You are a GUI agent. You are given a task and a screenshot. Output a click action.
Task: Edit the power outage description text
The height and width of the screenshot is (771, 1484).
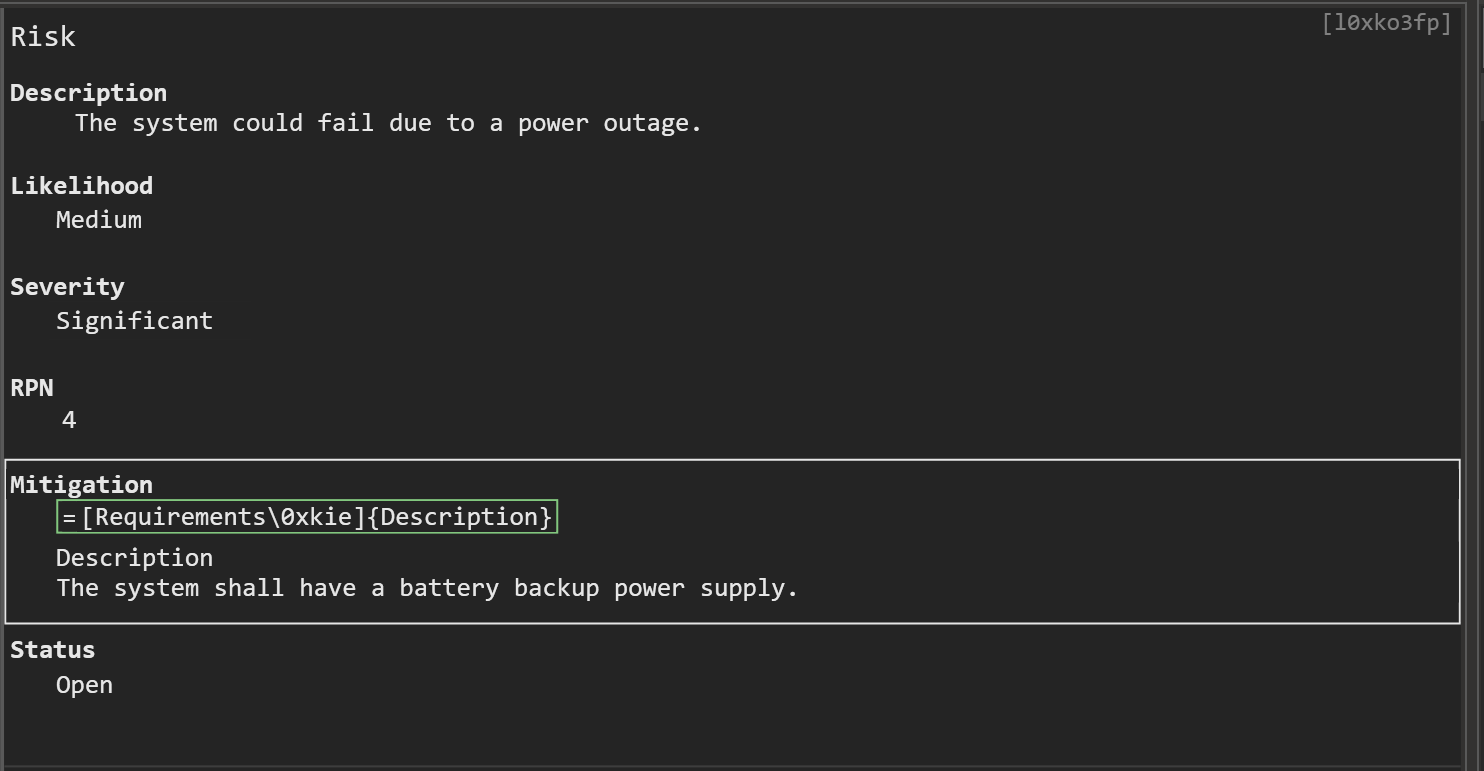pos(388,123)
